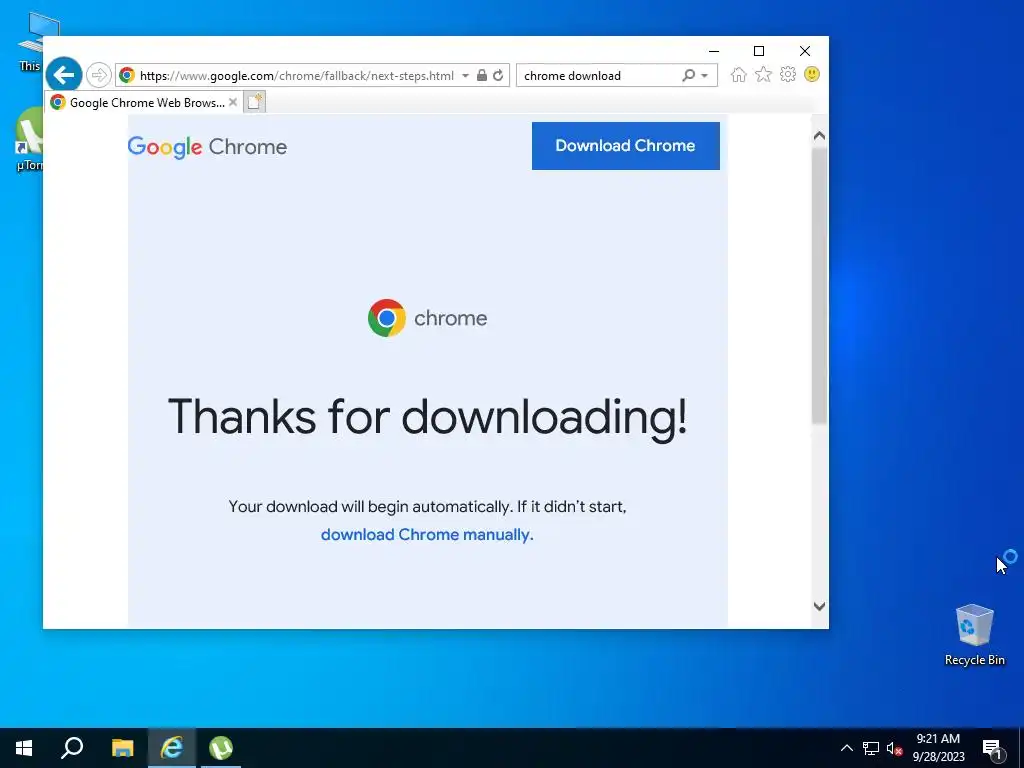Expand the search provider dropdown arrow
Image resolution: width=1024 pixels, height=768 pixels.
point(705,76)
